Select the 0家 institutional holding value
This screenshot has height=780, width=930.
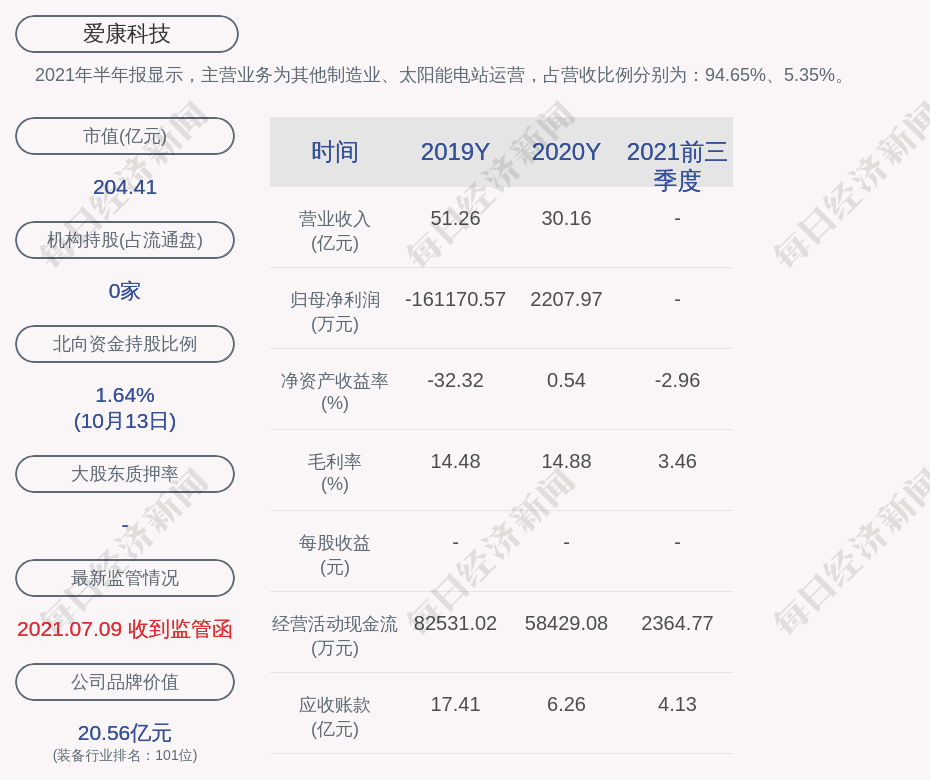(125, 291)
